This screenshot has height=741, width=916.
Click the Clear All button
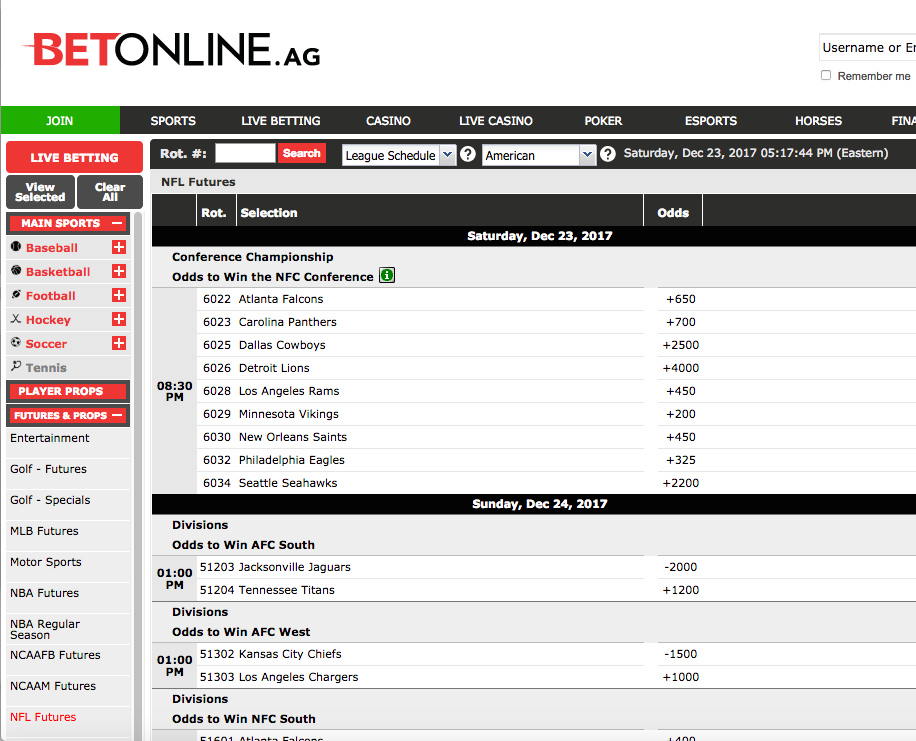[110, 192]
